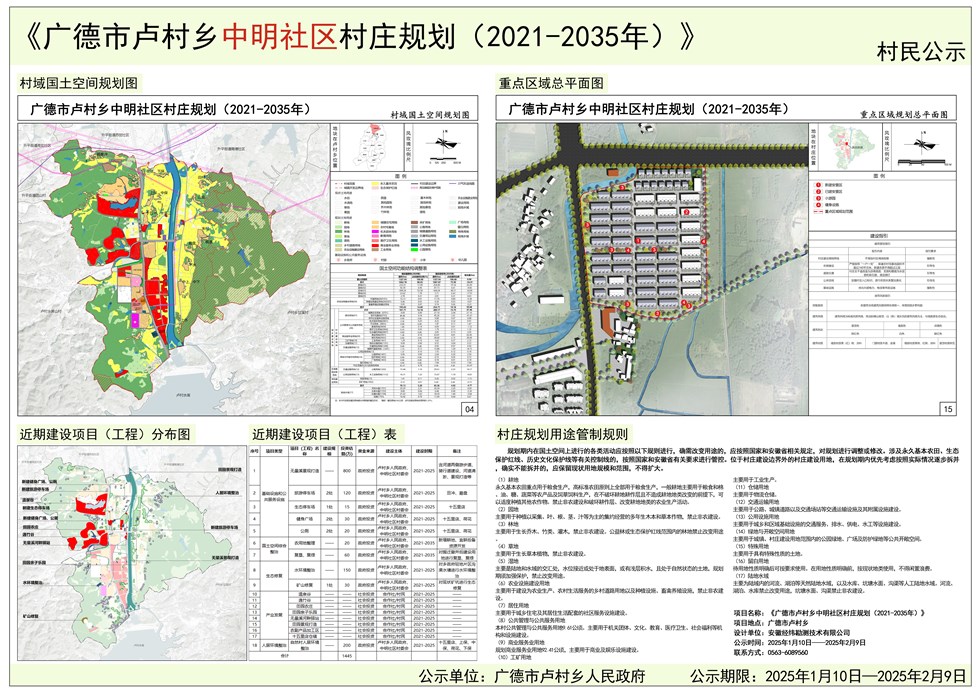
Task: Click the wind rose on the site plan sheet
Action: click(x=923, y=145)
